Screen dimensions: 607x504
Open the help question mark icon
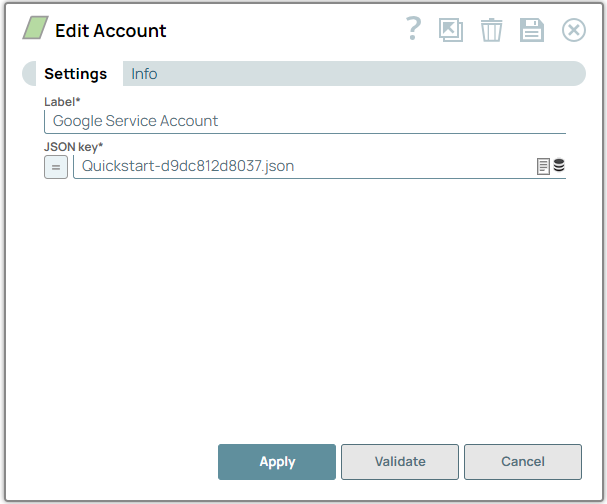[413, 28]
